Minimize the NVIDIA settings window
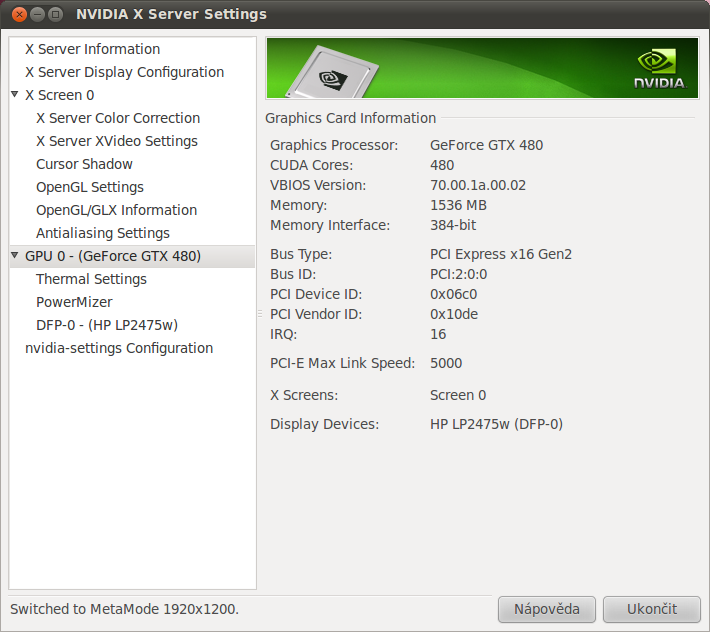This screenshot has height=632, width=710. pyautogui.click(x=37, y=14)
